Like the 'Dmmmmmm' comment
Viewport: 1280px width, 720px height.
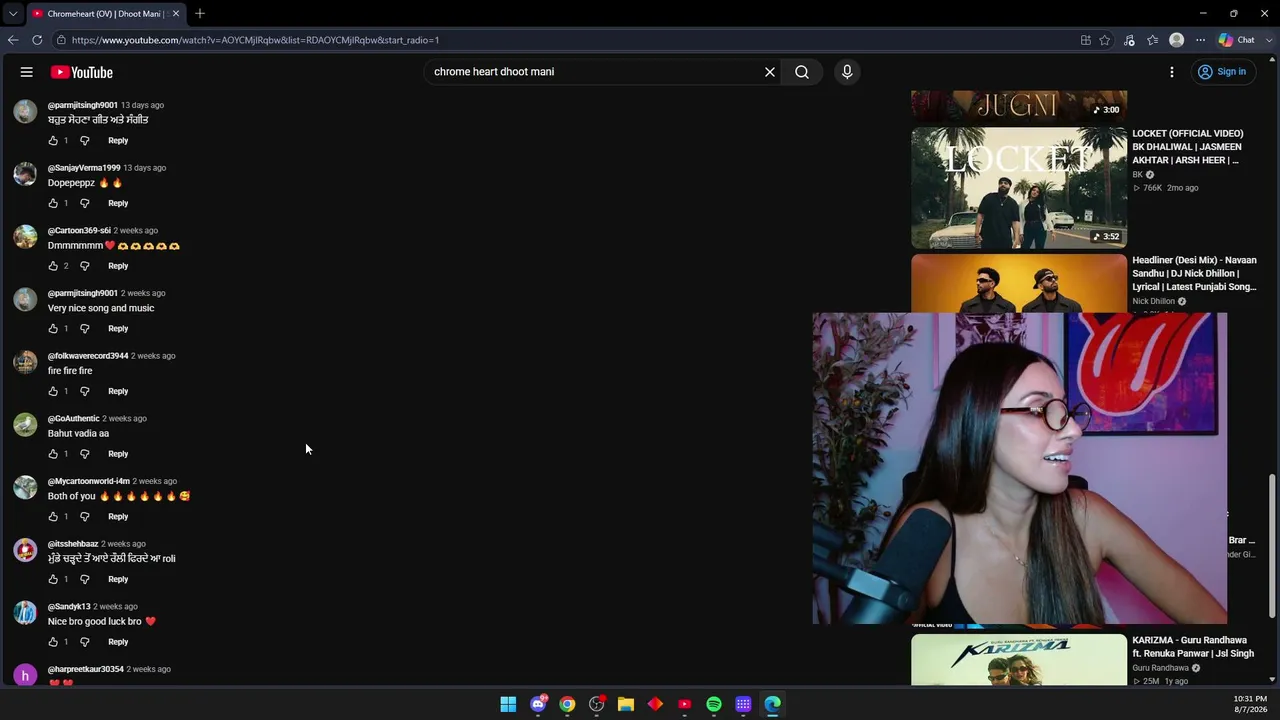53,266
